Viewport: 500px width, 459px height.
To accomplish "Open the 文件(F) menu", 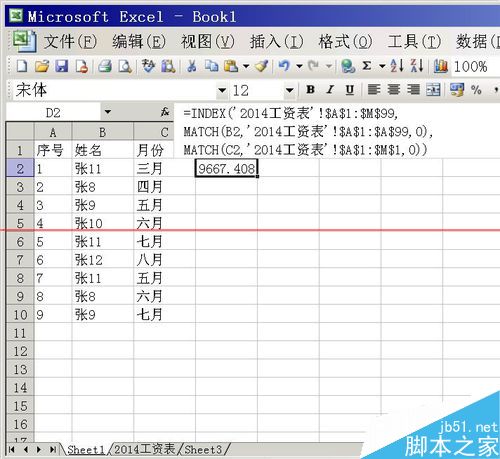I will 70,42.
